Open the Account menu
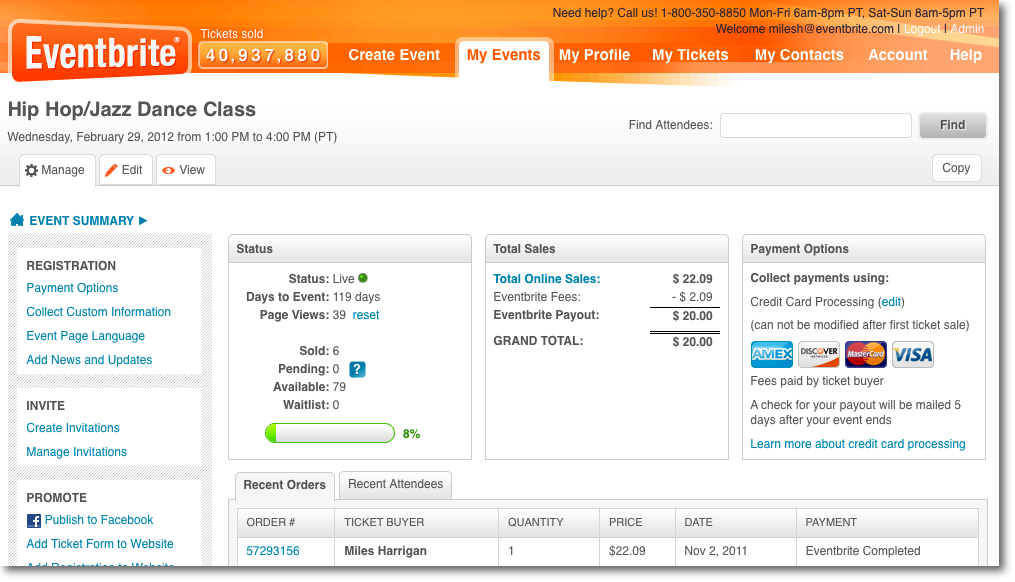The height and width of the screenshot is (582, 1015). click(898, 55)
